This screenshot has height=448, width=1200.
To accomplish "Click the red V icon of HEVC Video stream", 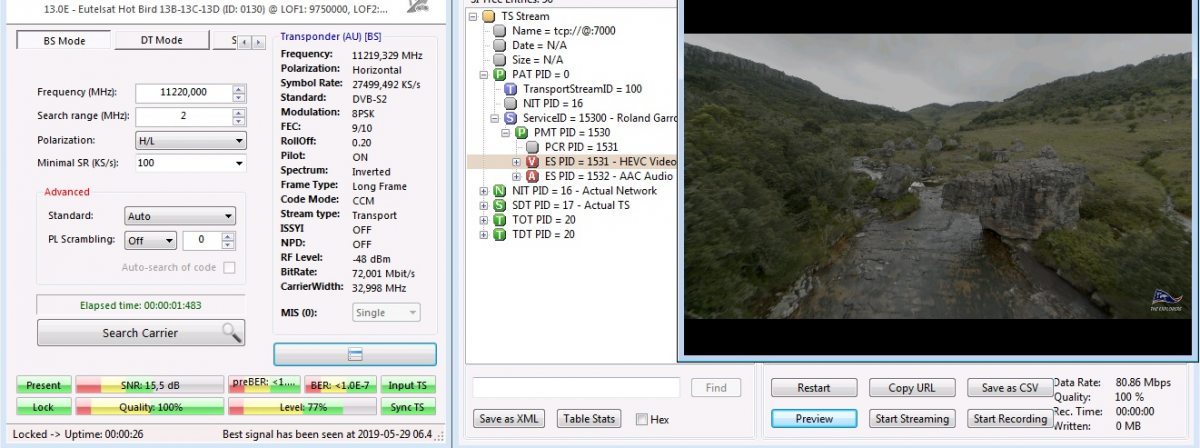I will click(x=533, y=161).
